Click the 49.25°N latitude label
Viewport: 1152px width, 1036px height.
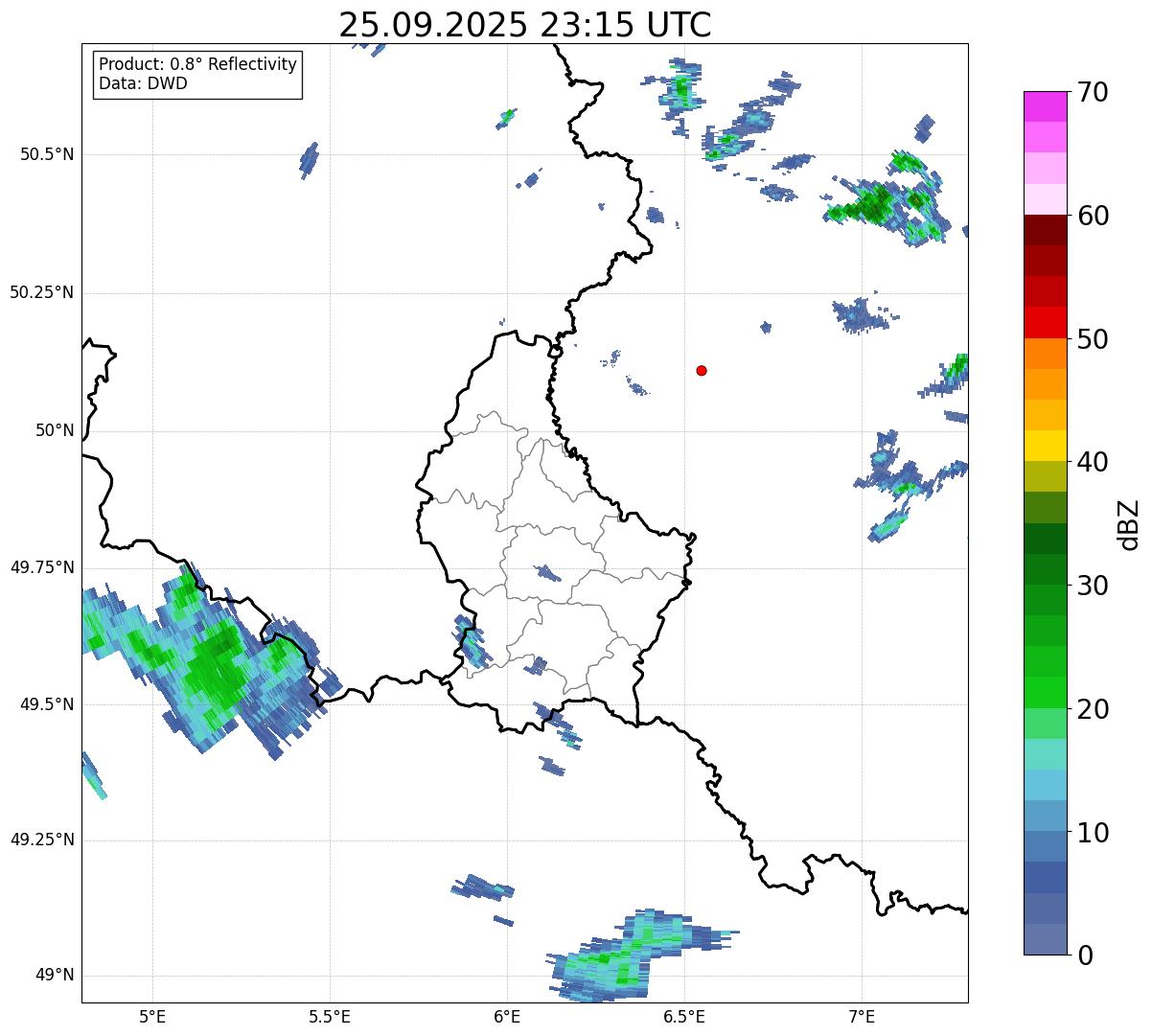tap(42, 840)
